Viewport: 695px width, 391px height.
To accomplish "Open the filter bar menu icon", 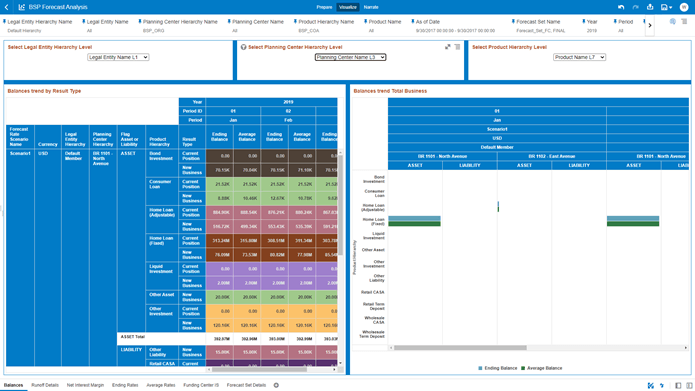I will [684, 21].
